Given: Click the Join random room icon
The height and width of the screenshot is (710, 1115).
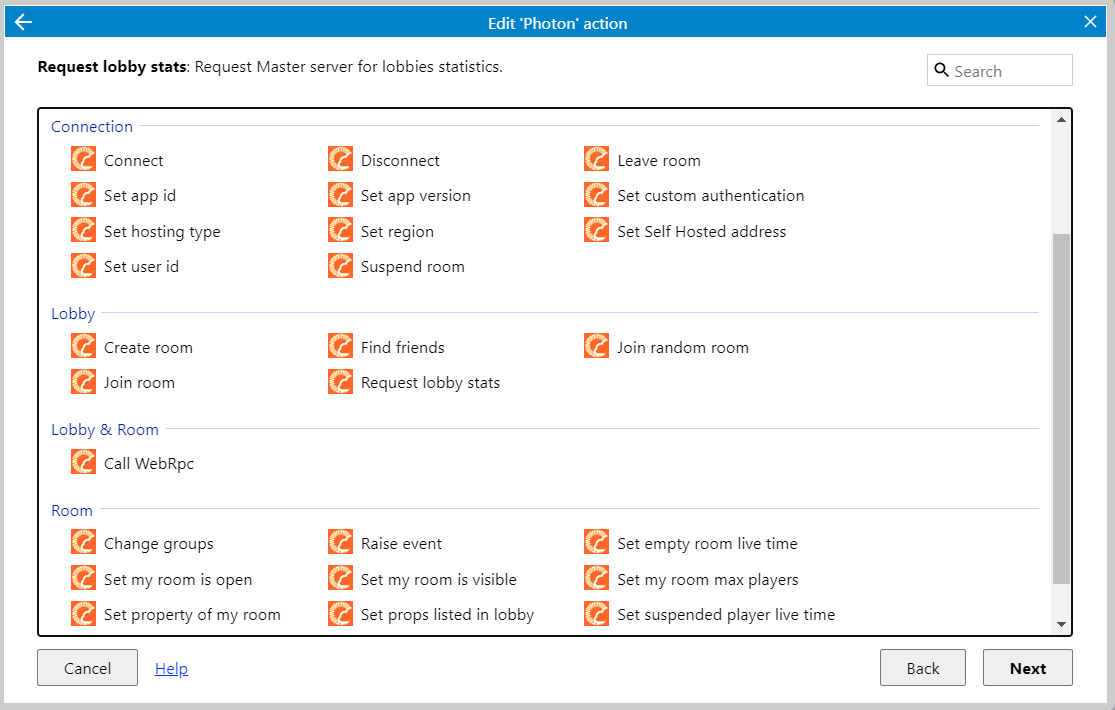Looking at the screenshot, I should [596, 346].
